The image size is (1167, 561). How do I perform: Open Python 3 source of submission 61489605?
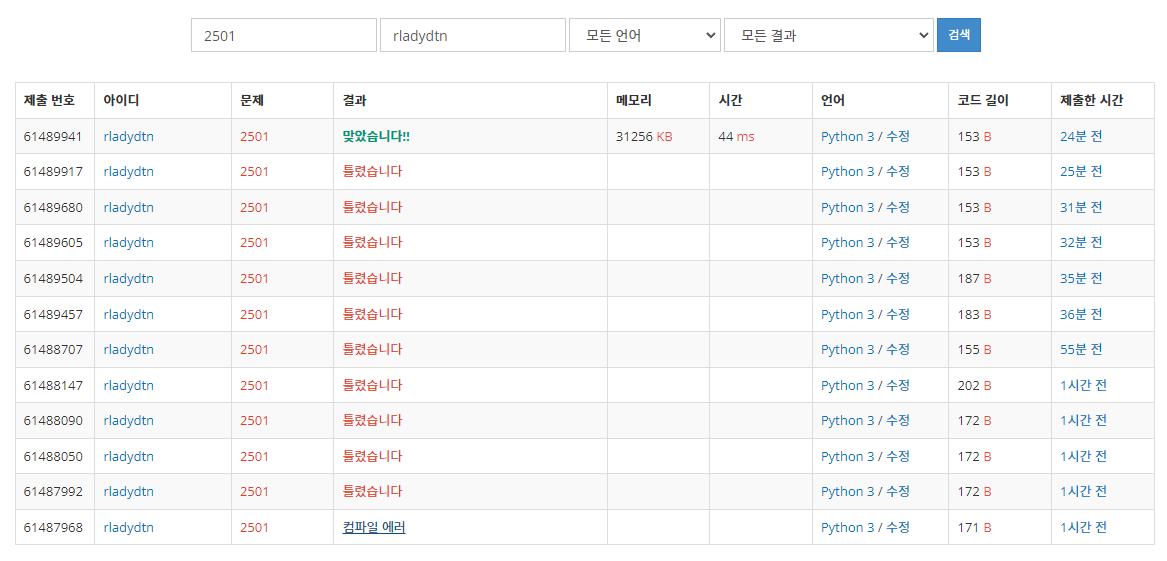848,243
